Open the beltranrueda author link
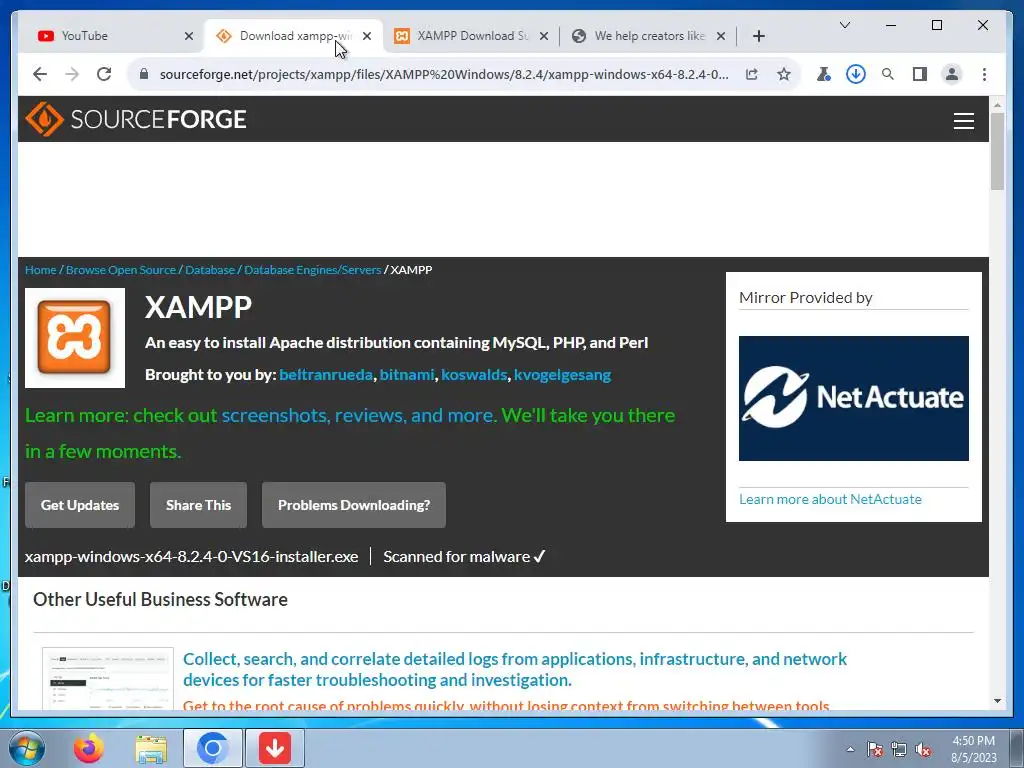Image resolution: width=1024 pixels, height=768 pixels. [x=326, y=375]
